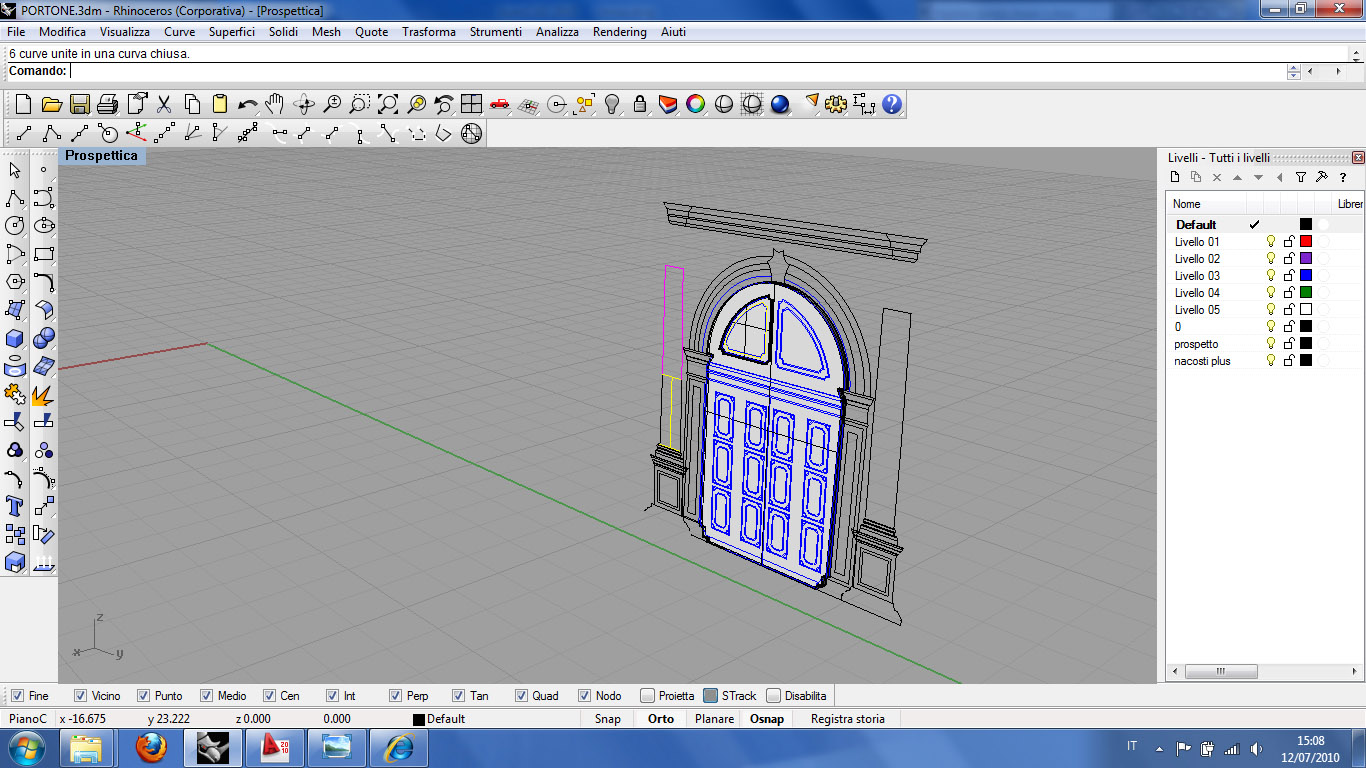Image resolution: width=1366 pixels, height=768 pixels.
Task: Toggle the Cen osnap checkbox
Action: pos(269,696)
